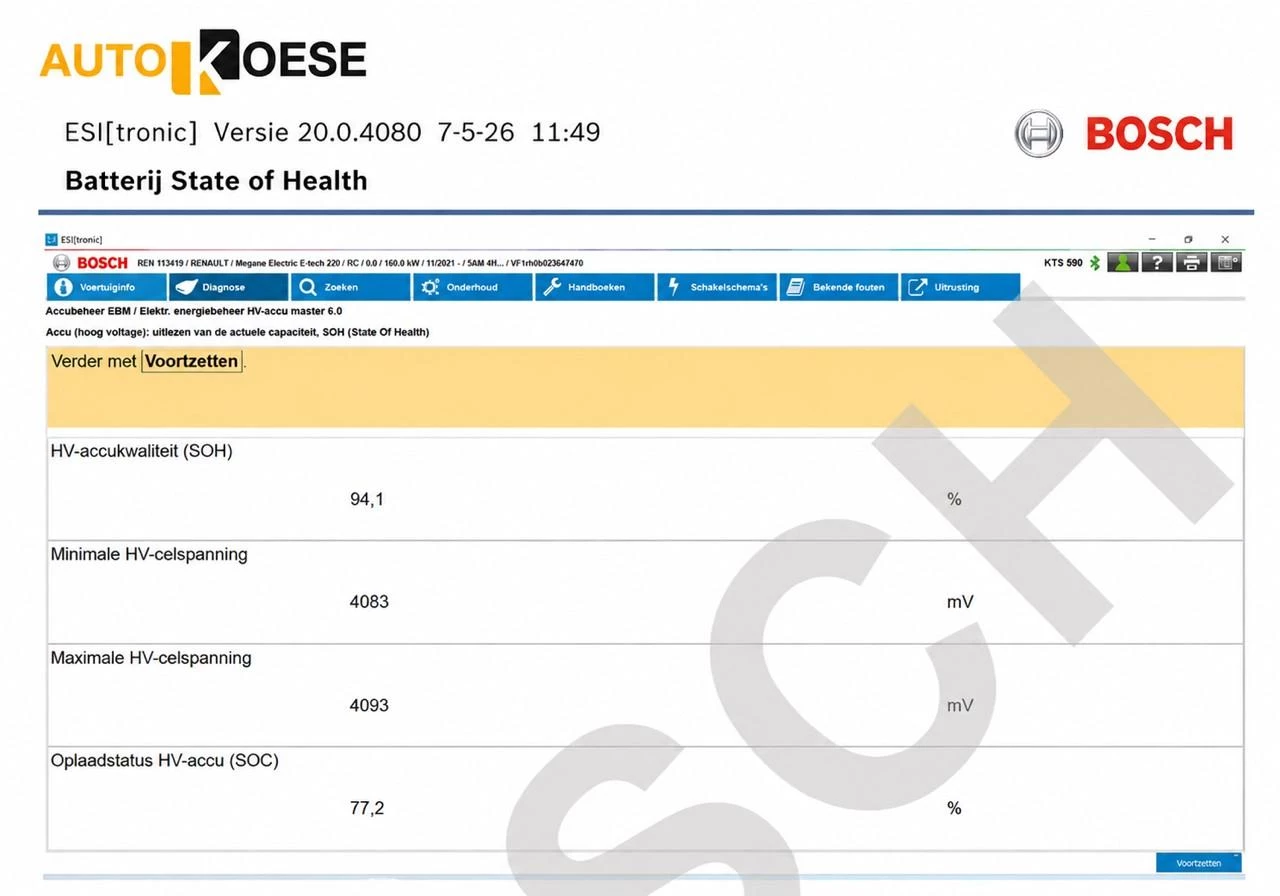1280x896 pixels.
Task: Click the printer icon to print
Action: coord(1191,263)
